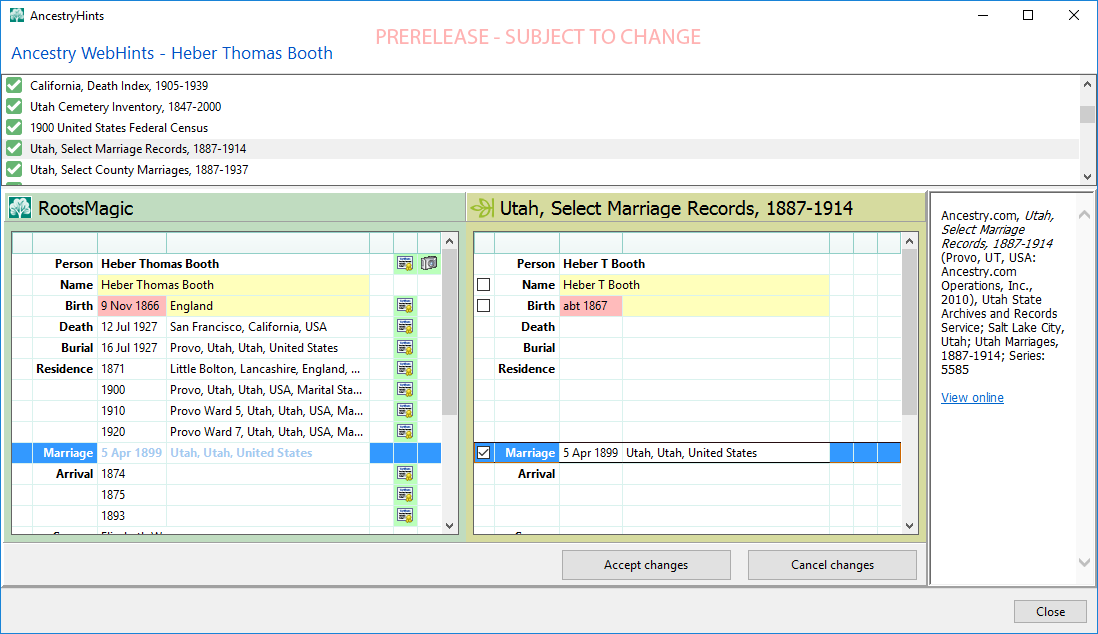Uncheck the Marriage 5 Apr 1899 checkbox
This screenshot has height=634, width=1098.
483,453
